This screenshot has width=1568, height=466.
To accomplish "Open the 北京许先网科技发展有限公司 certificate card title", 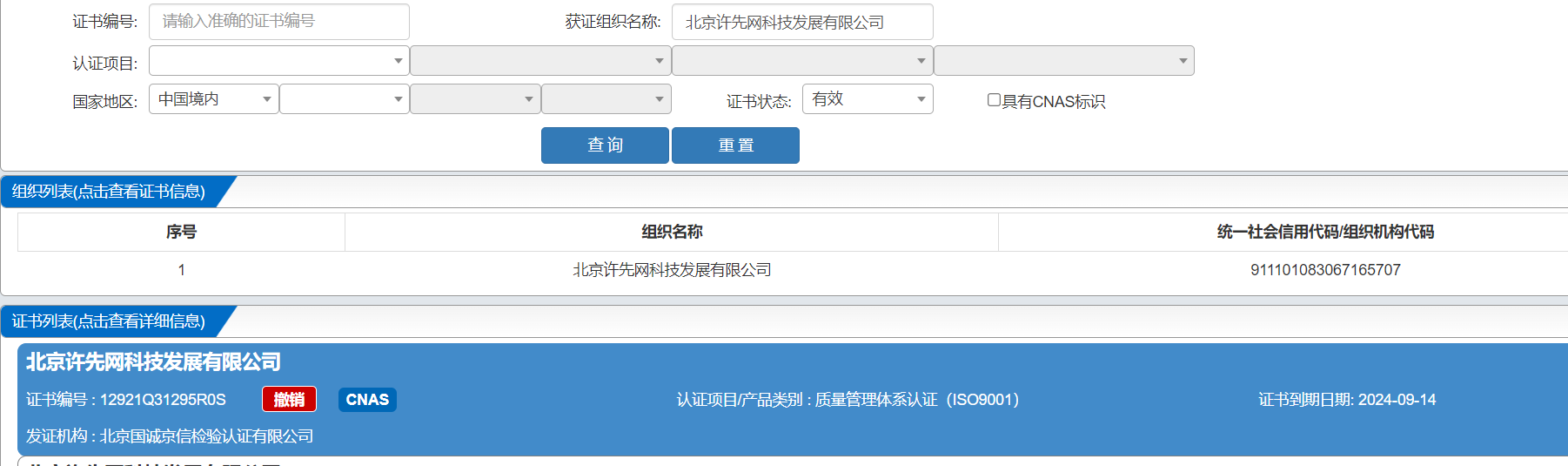I will click(153, 361).
